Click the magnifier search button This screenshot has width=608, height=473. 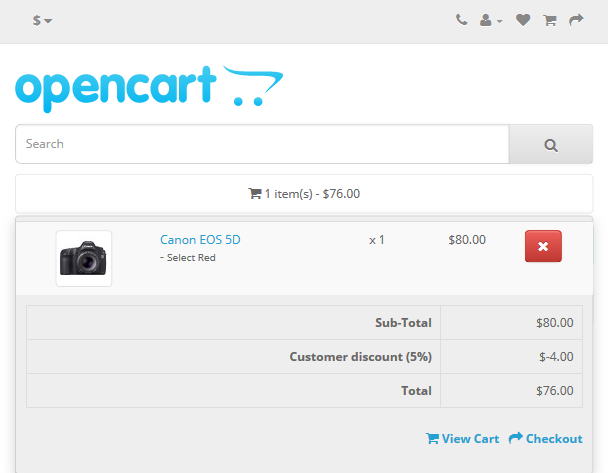551,144
